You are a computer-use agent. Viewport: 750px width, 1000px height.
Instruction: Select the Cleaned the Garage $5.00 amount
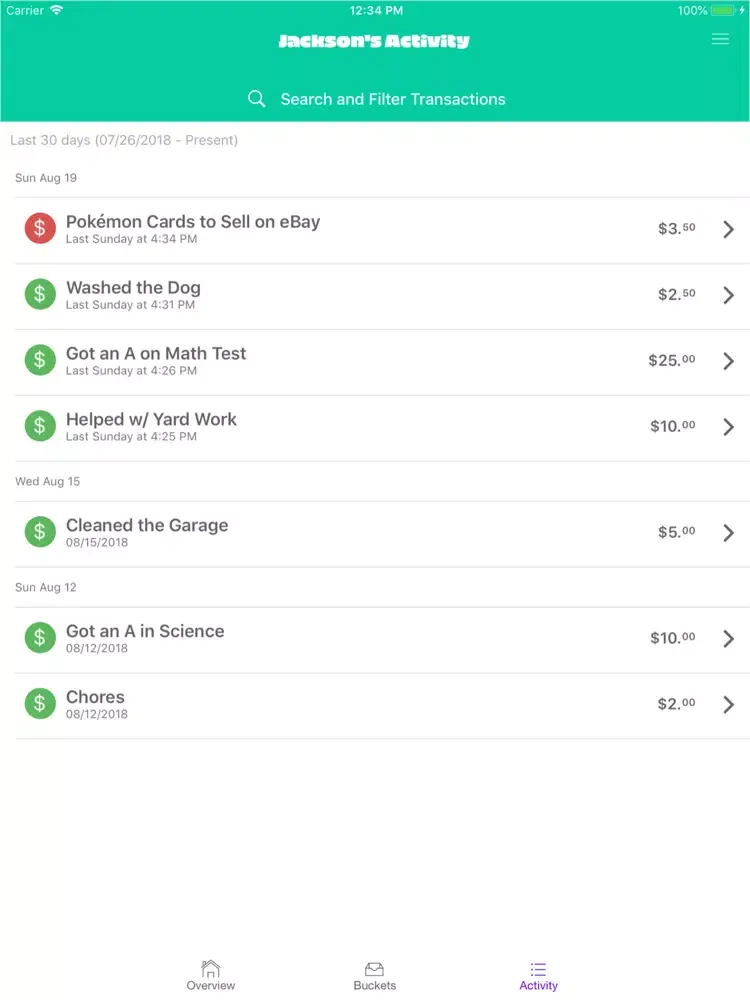(677, 531)
